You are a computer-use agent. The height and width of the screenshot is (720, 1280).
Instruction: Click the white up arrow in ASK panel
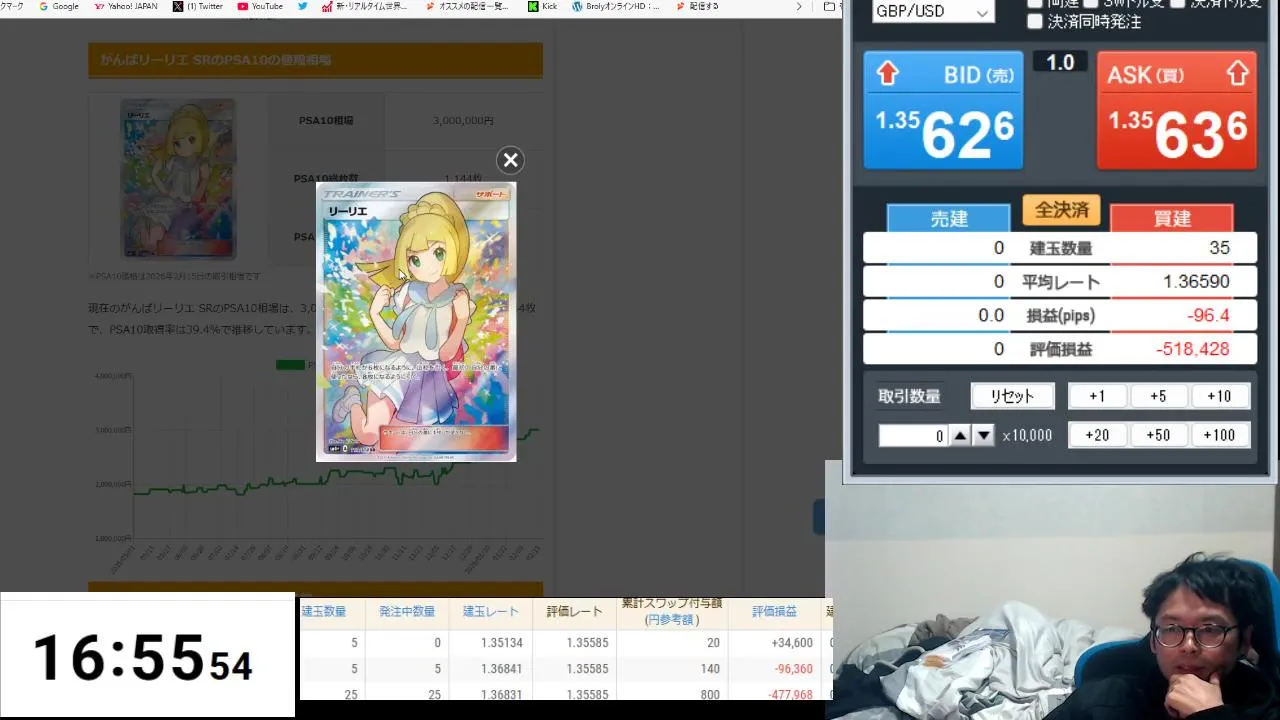[1237, 74]
